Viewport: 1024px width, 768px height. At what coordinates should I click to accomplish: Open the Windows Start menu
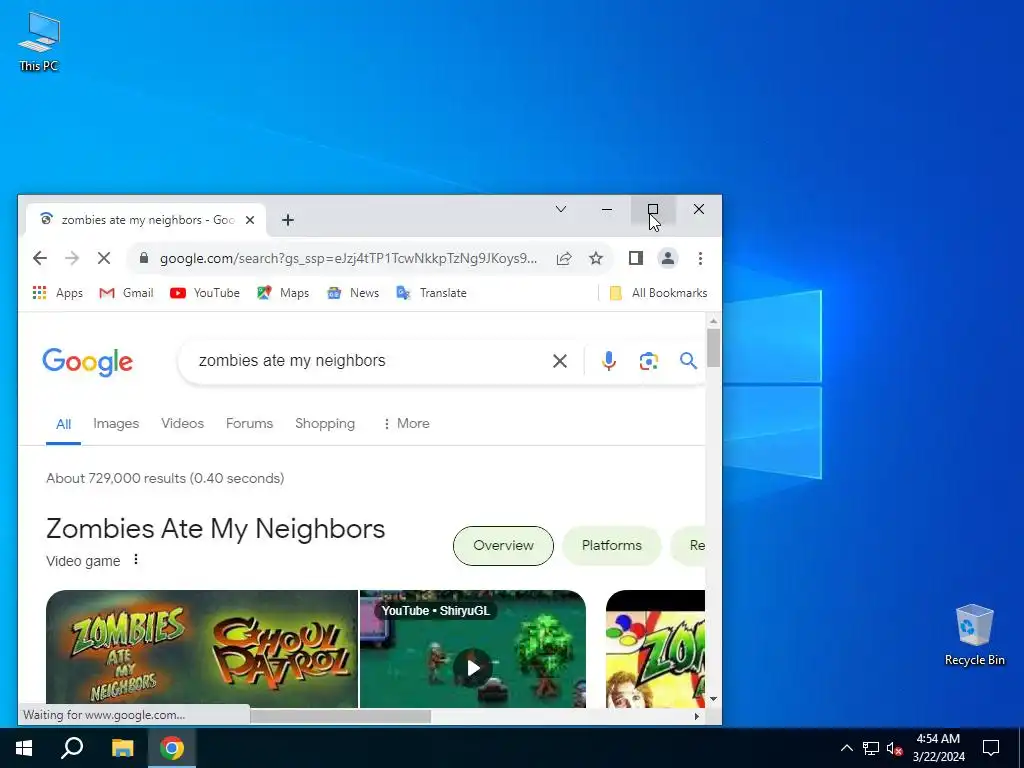[x=24, y=748]
